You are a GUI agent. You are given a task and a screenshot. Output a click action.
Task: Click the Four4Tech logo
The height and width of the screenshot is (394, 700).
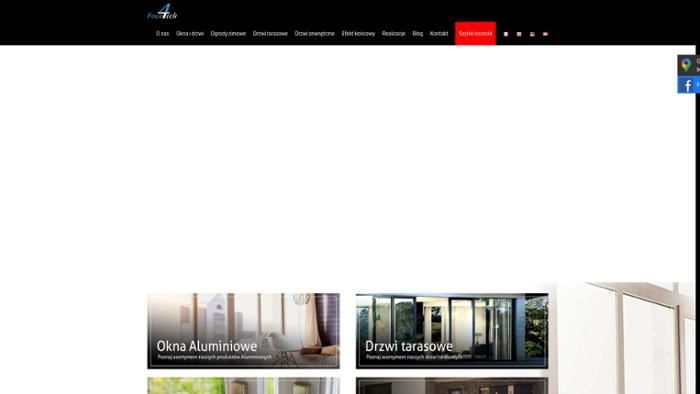(x=162, y=12)
